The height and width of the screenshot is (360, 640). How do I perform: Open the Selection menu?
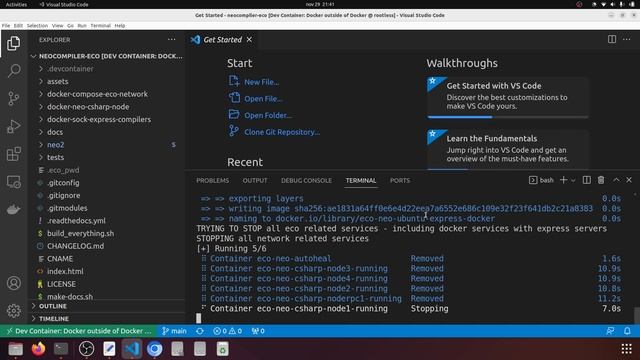click(x=37, y=25)
